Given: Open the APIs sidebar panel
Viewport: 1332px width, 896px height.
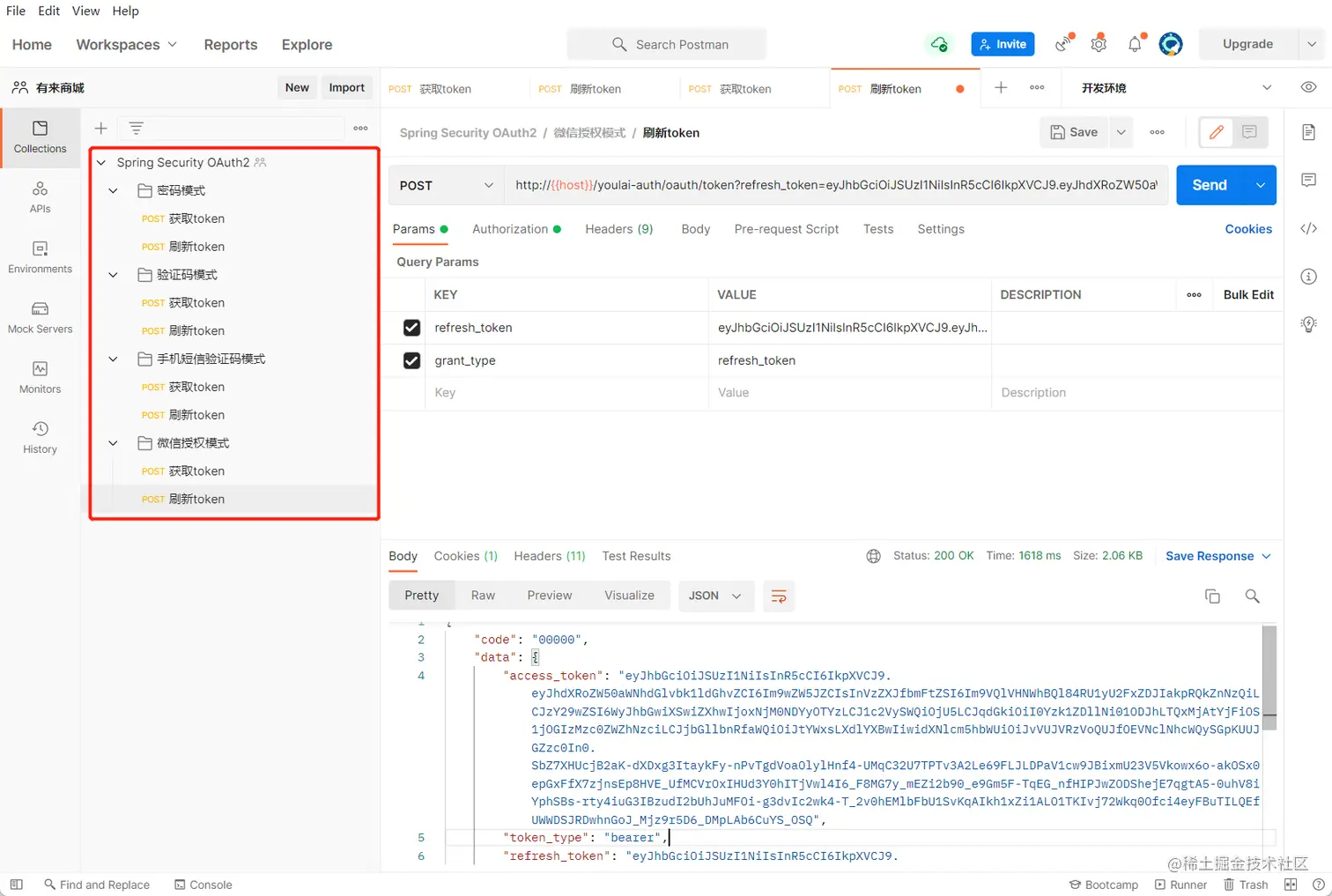Looking at the screenshot, I should 40,197.
